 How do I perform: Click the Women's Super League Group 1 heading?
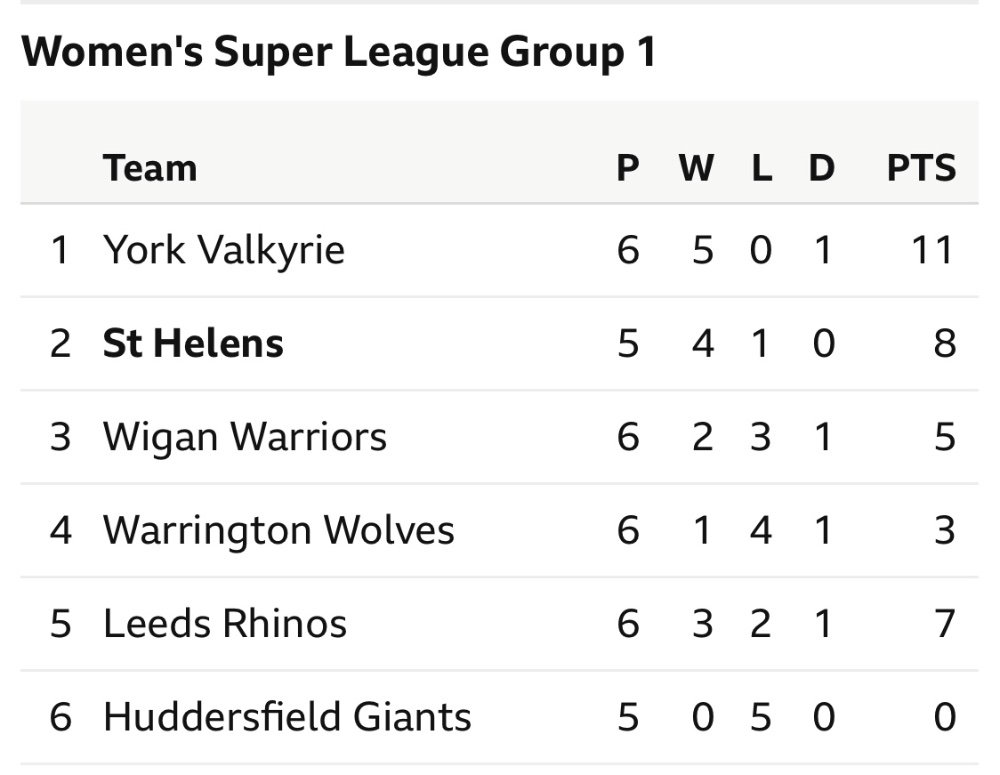[339, 52]
